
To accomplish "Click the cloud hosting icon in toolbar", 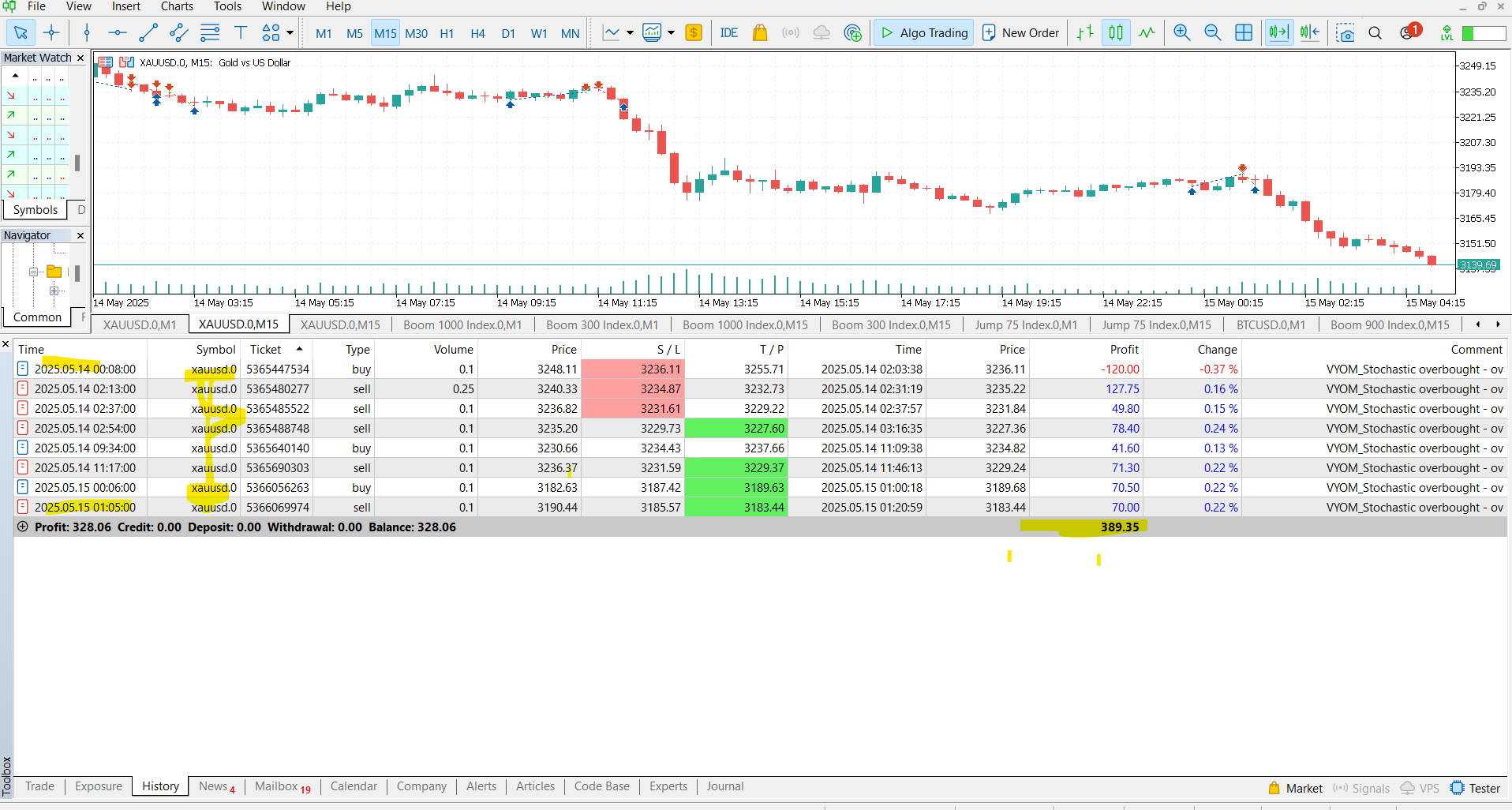I will click(821, 33).
